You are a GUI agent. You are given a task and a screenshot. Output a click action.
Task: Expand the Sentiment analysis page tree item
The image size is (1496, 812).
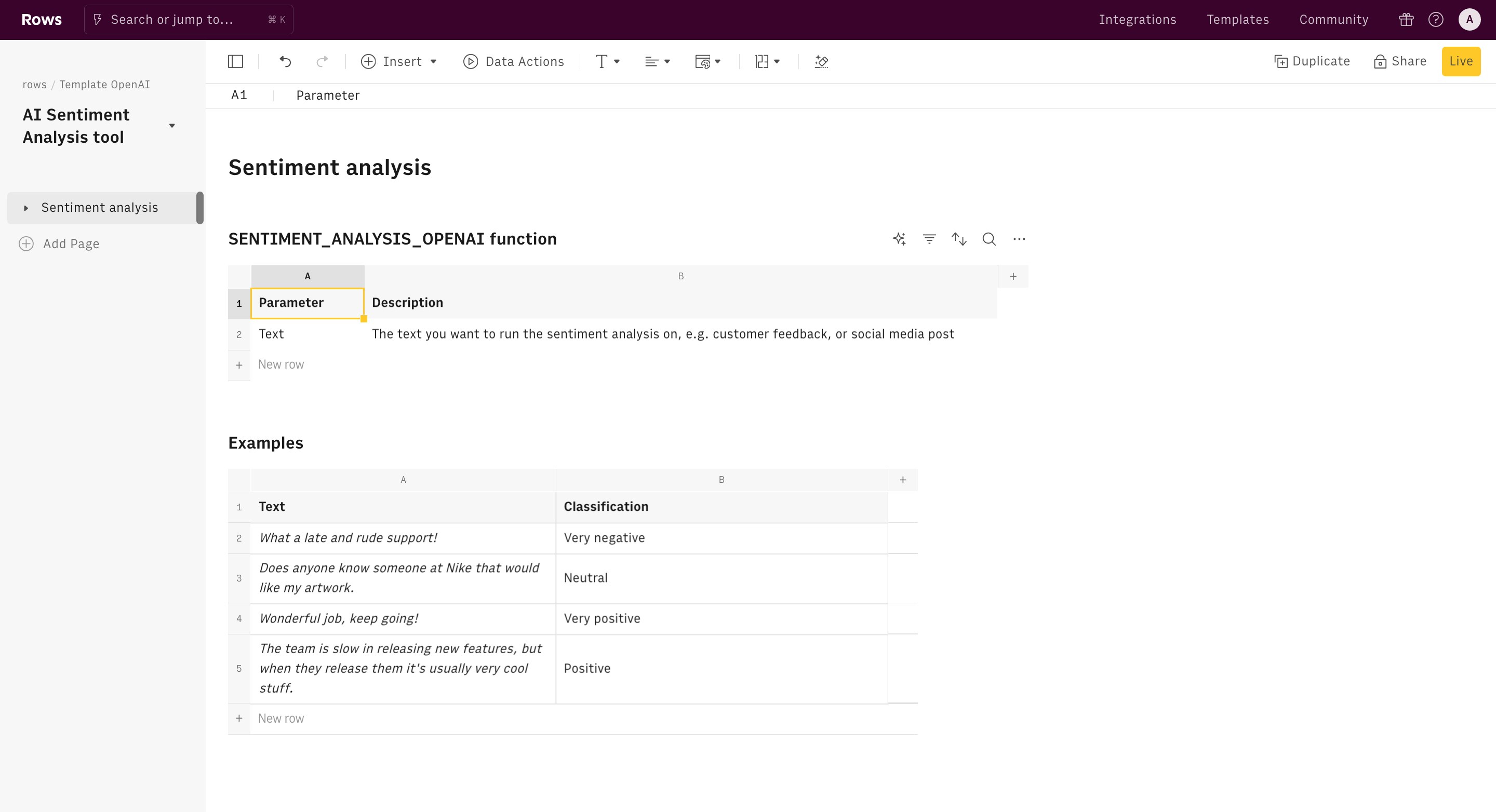25,208
